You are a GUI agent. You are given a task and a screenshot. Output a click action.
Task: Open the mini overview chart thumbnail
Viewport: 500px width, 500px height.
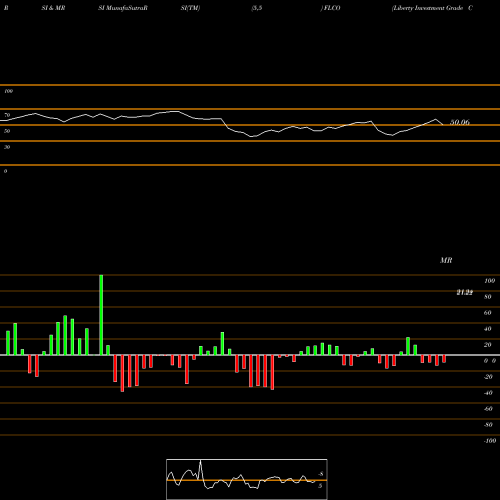click(247, 479)
